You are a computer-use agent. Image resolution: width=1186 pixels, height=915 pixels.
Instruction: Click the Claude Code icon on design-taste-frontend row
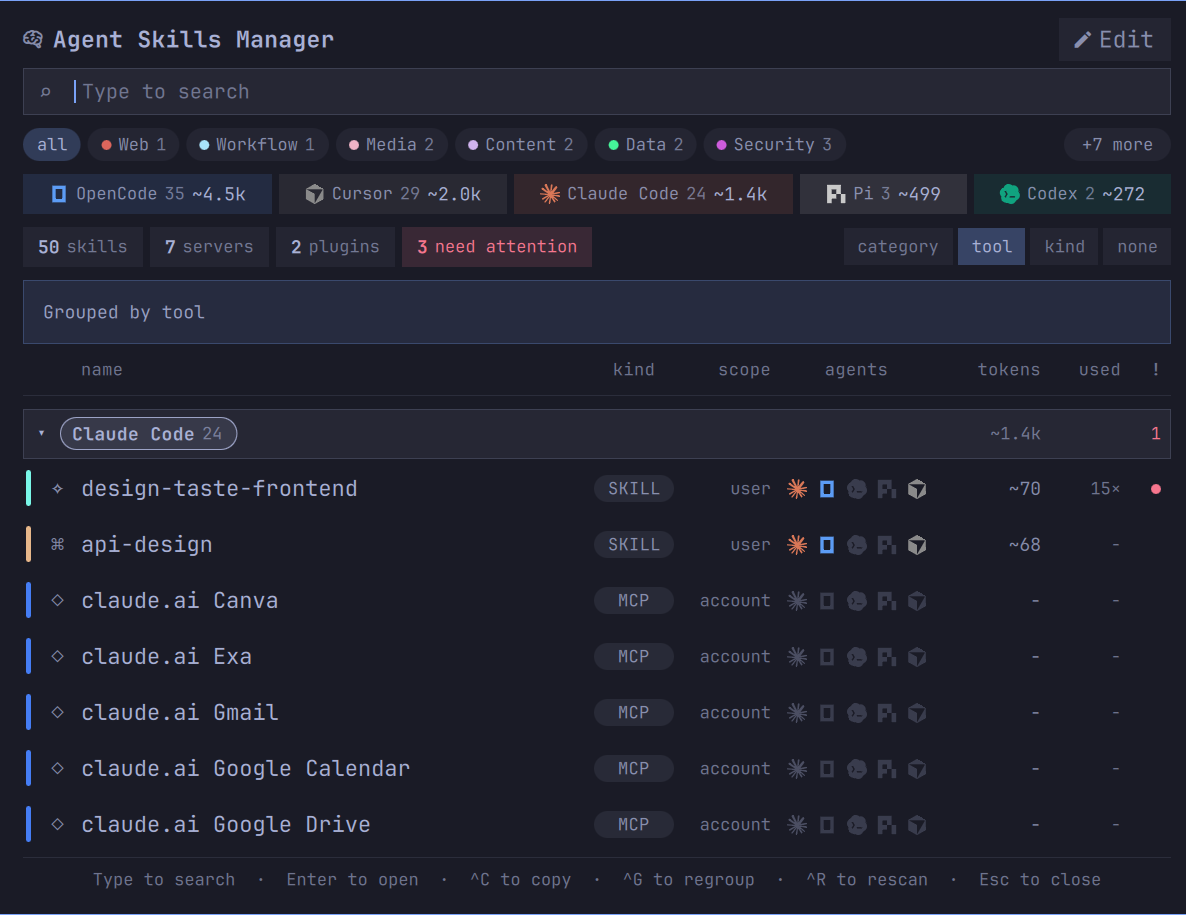point(797,489)
